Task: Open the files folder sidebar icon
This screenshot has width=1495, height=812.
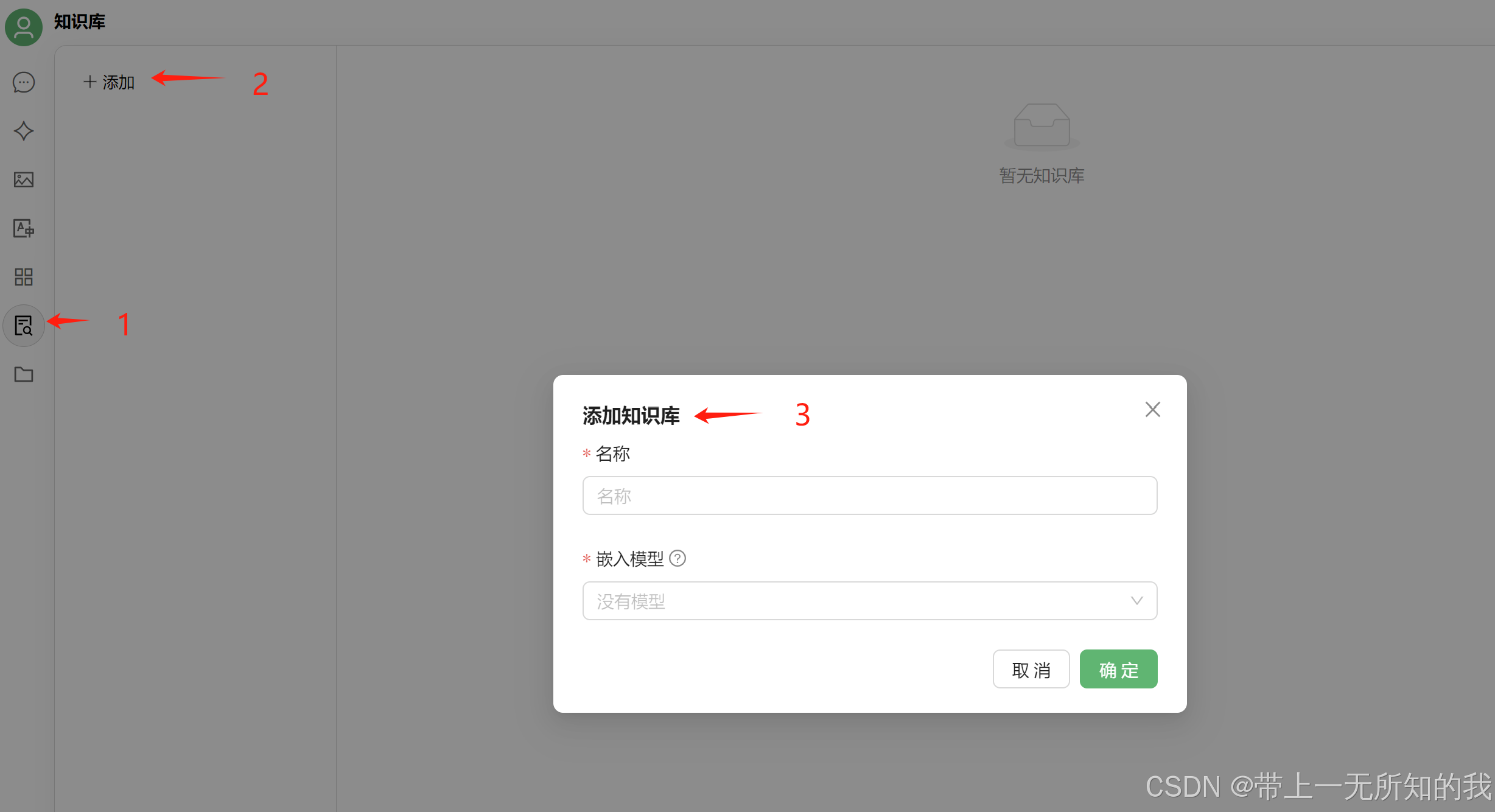Action: 24,374
